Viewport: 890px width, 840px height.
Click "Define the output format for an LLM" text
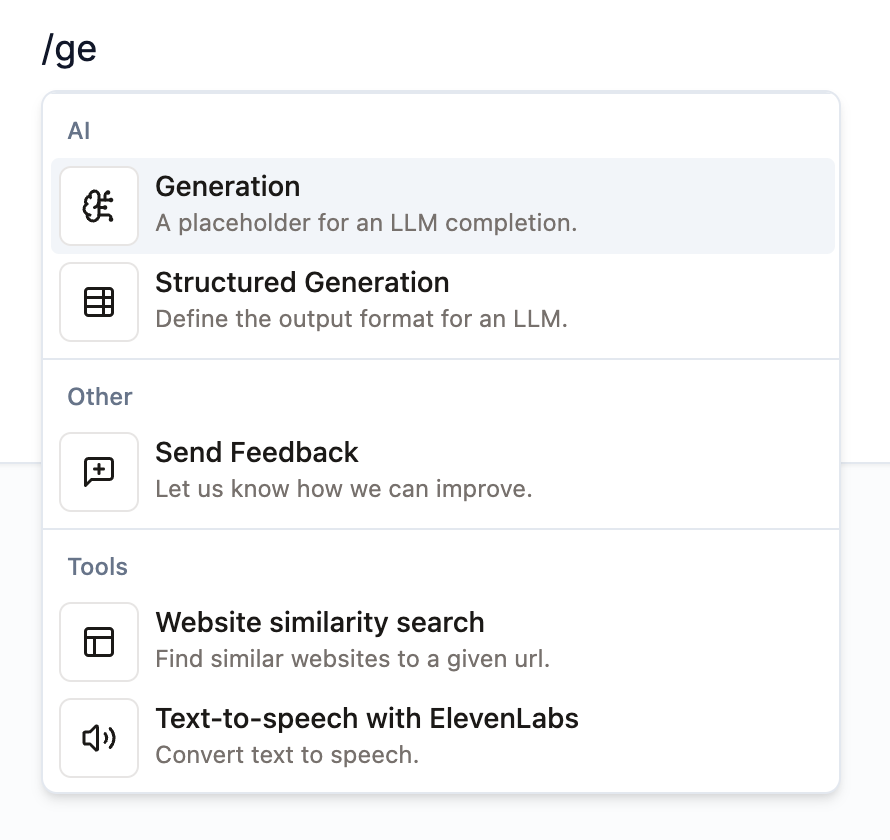(361, 320)
